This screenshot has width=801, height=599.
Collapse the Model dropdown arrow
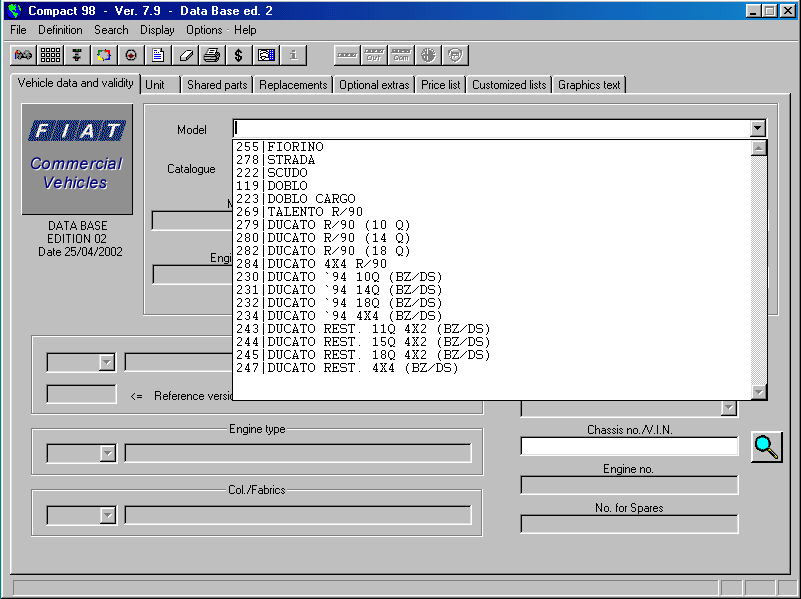[758, 128]
